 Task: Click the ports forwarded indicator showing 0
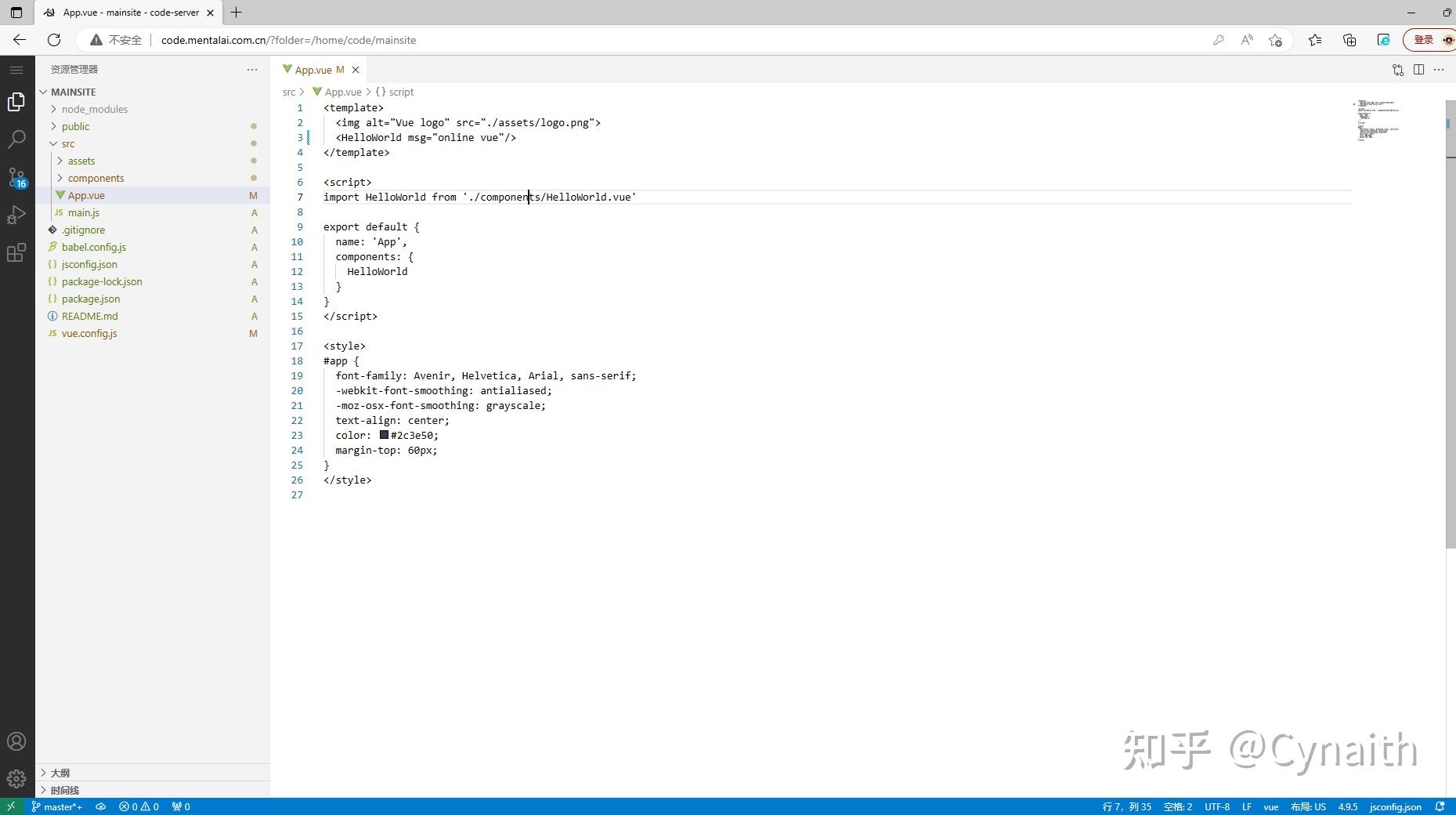(x=181, y=806)
